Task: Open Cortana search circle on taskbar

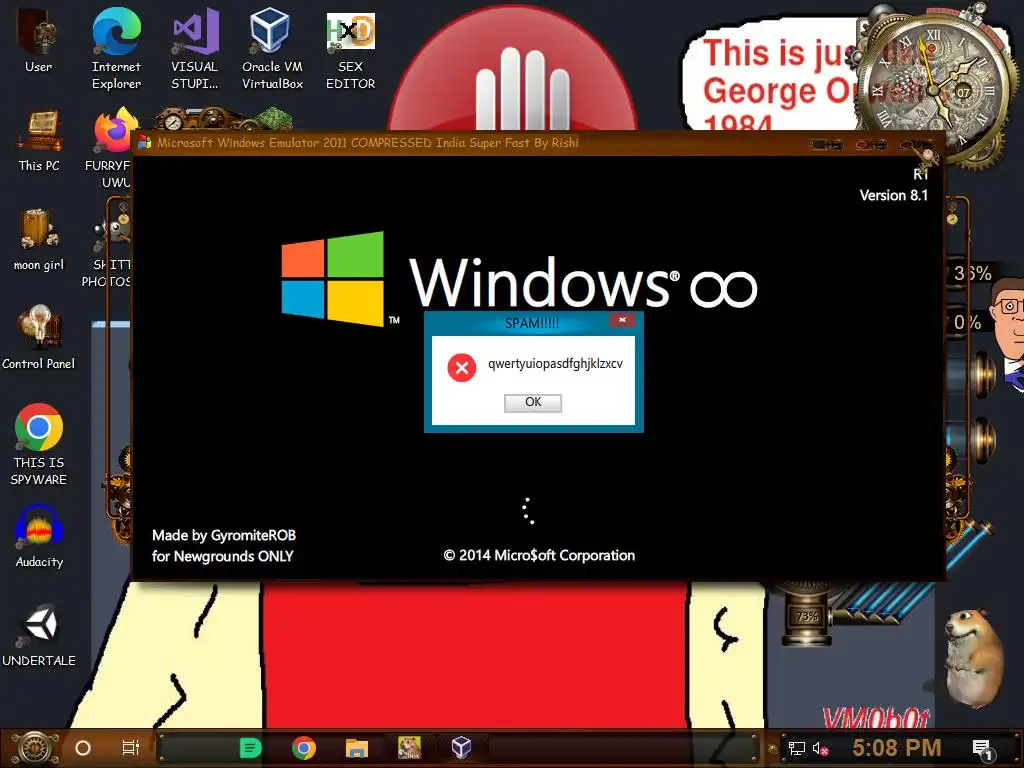Action: pyautogui.click(x=83, y=748)
